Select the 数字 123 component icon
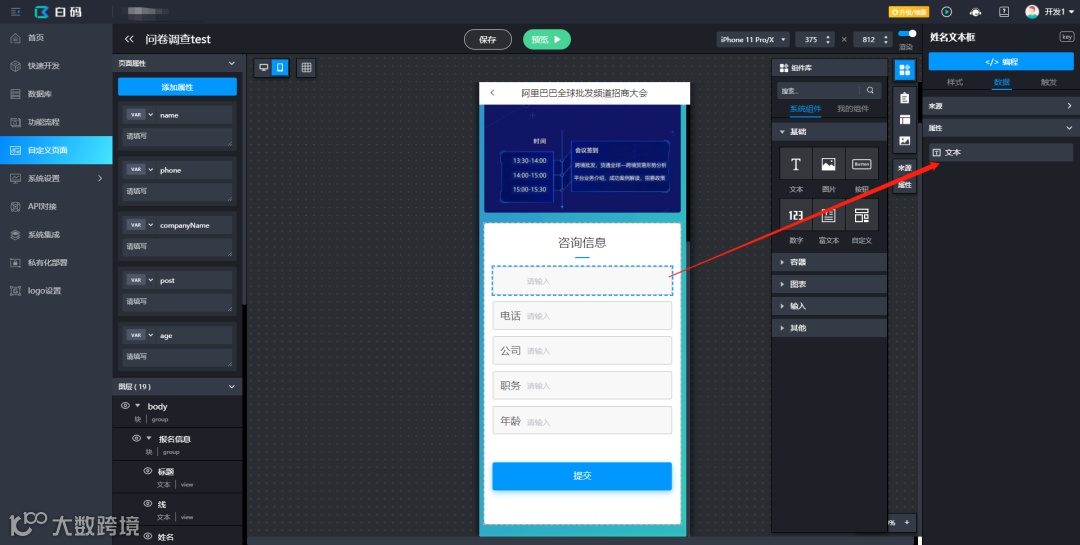This screenshot has height=545, width=1080. [796, 215]
